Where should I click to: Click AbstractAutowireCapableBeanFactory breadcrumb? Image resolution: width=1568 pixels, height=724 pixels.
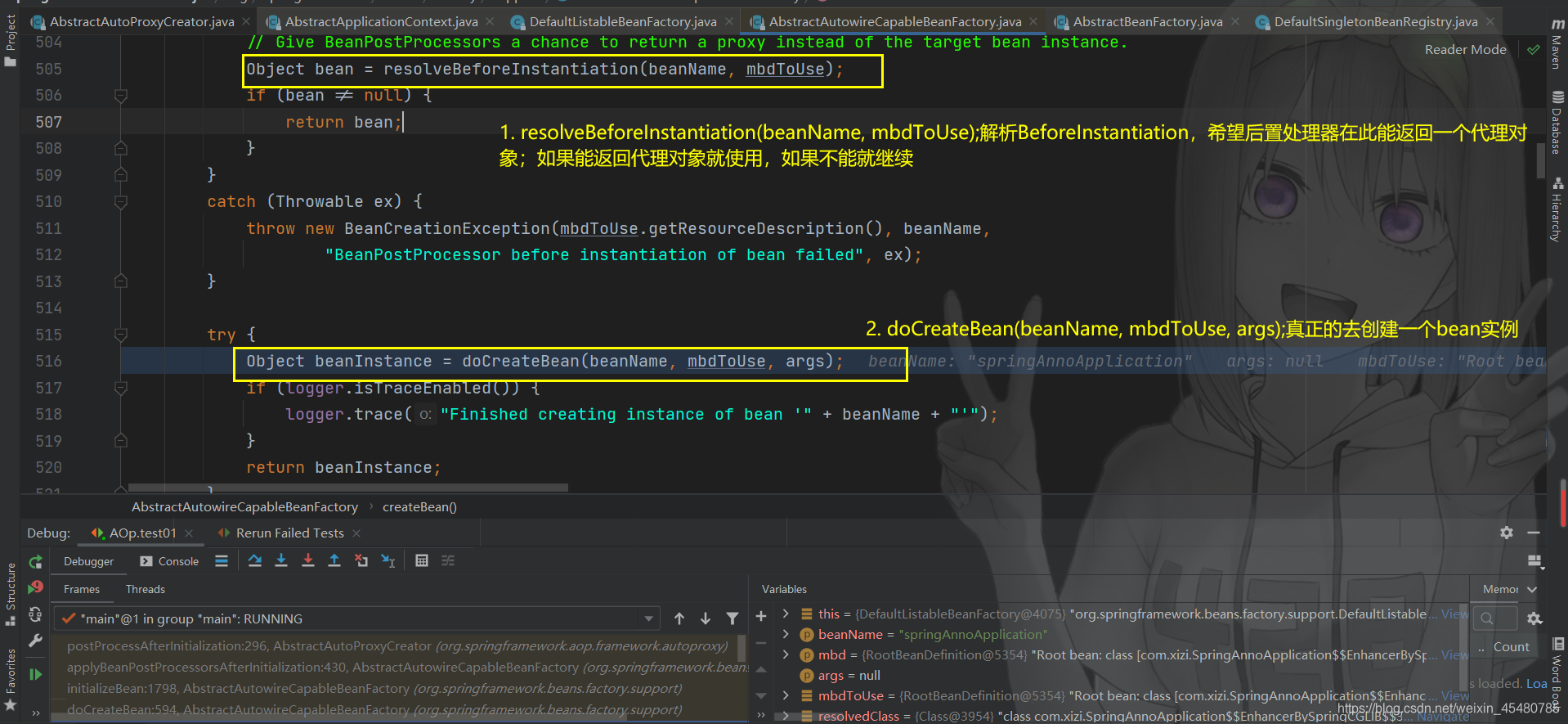click(x=245, y=507)
